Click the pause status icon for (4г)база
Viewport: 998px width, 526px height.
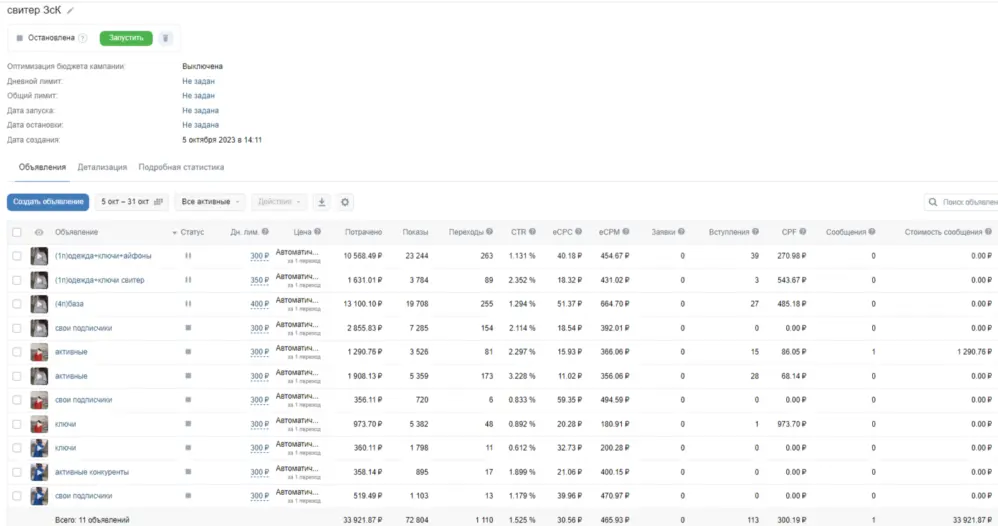click(x=187, y=304)
